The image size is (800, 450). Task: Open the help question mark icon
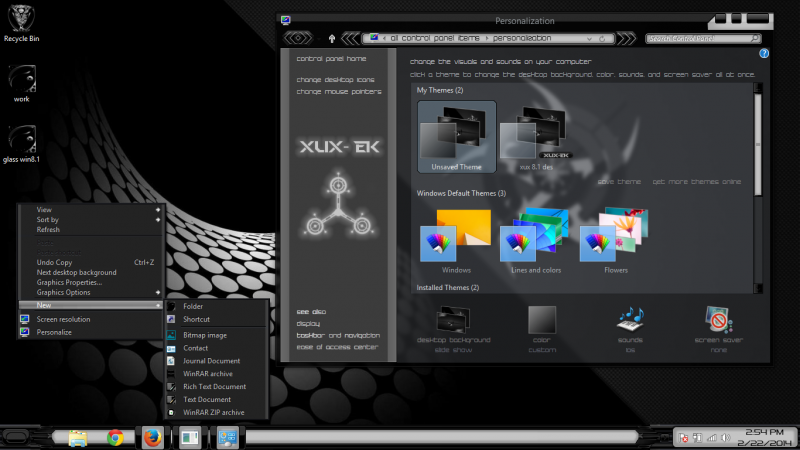point(764,54)
